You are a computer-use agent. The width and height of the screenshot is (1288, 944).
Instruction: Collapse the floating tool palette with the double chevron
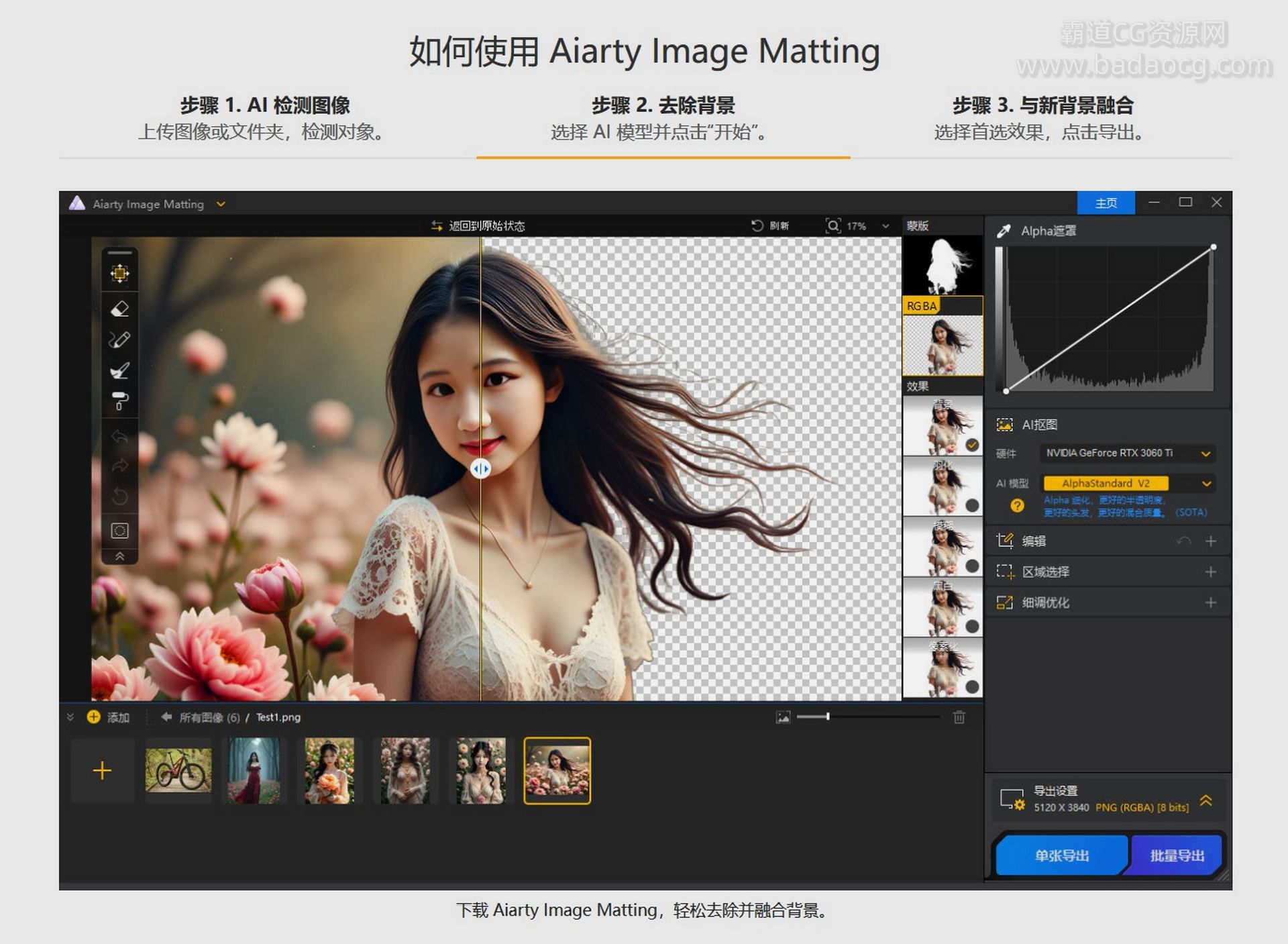click(x=119, y=556)
